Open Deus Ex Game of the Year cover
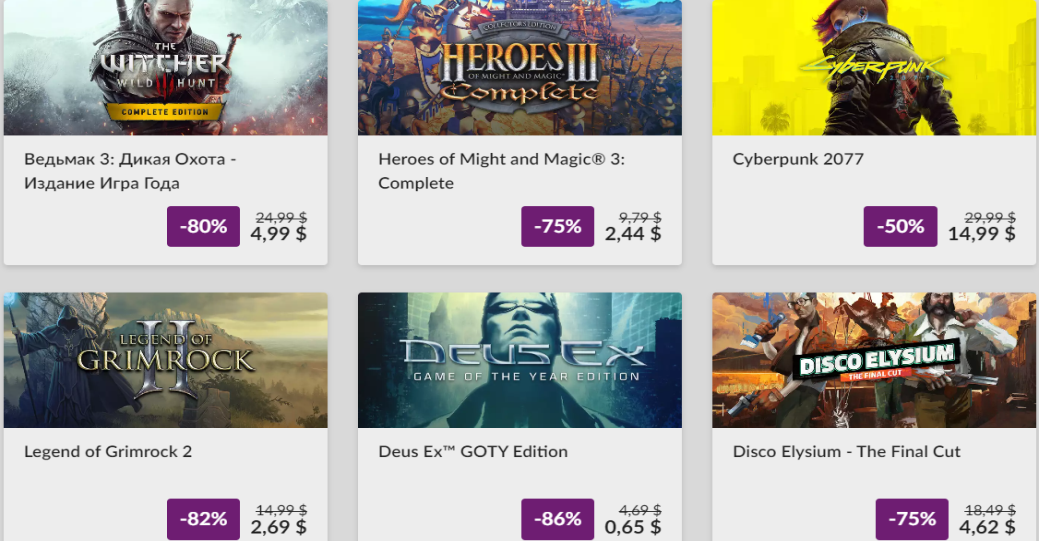This screenshot has width=1039, height=541. point(520,360)
